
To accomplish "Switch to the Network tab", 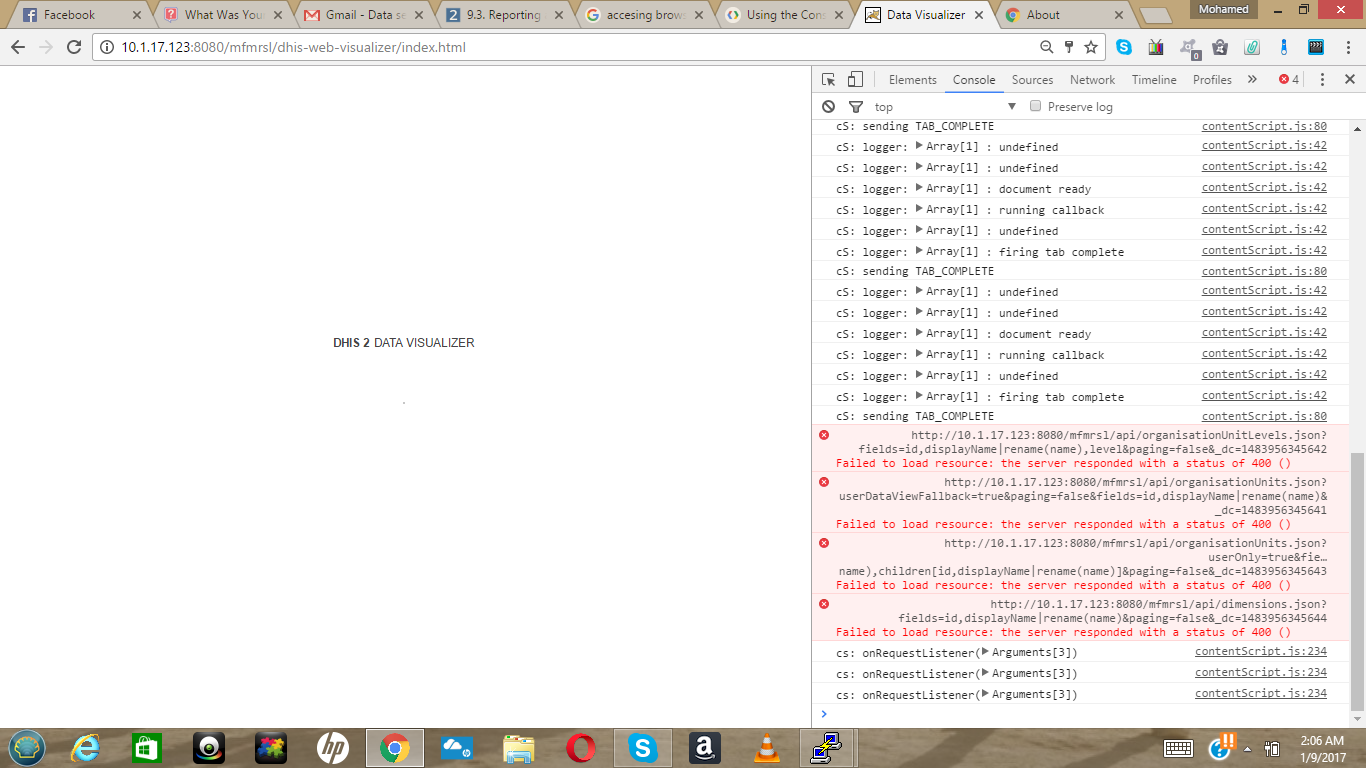I will 1092,80.
